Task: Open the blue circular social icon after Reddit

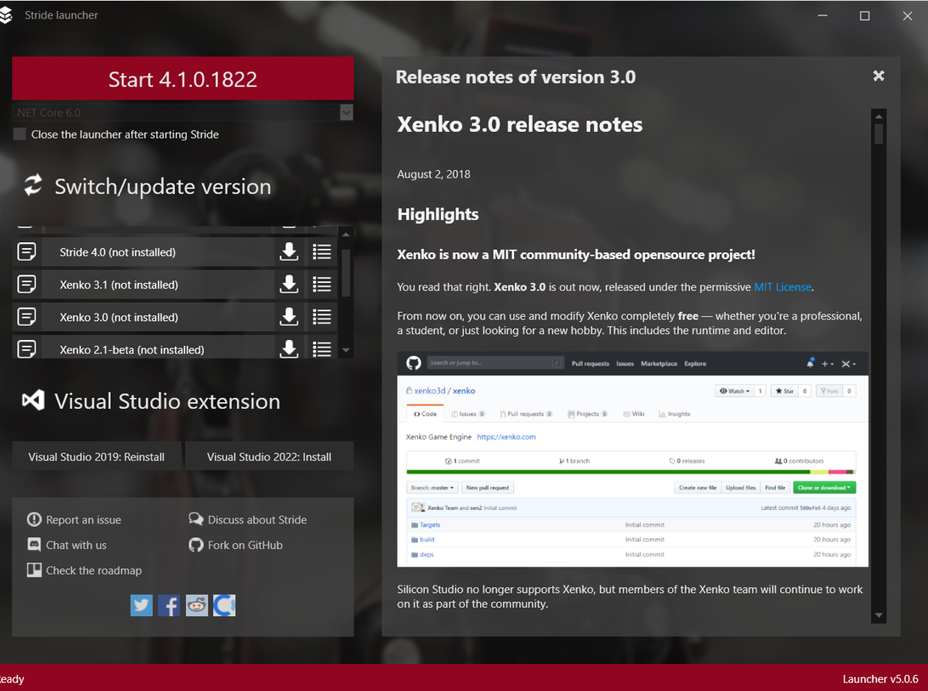Action: 224,605
